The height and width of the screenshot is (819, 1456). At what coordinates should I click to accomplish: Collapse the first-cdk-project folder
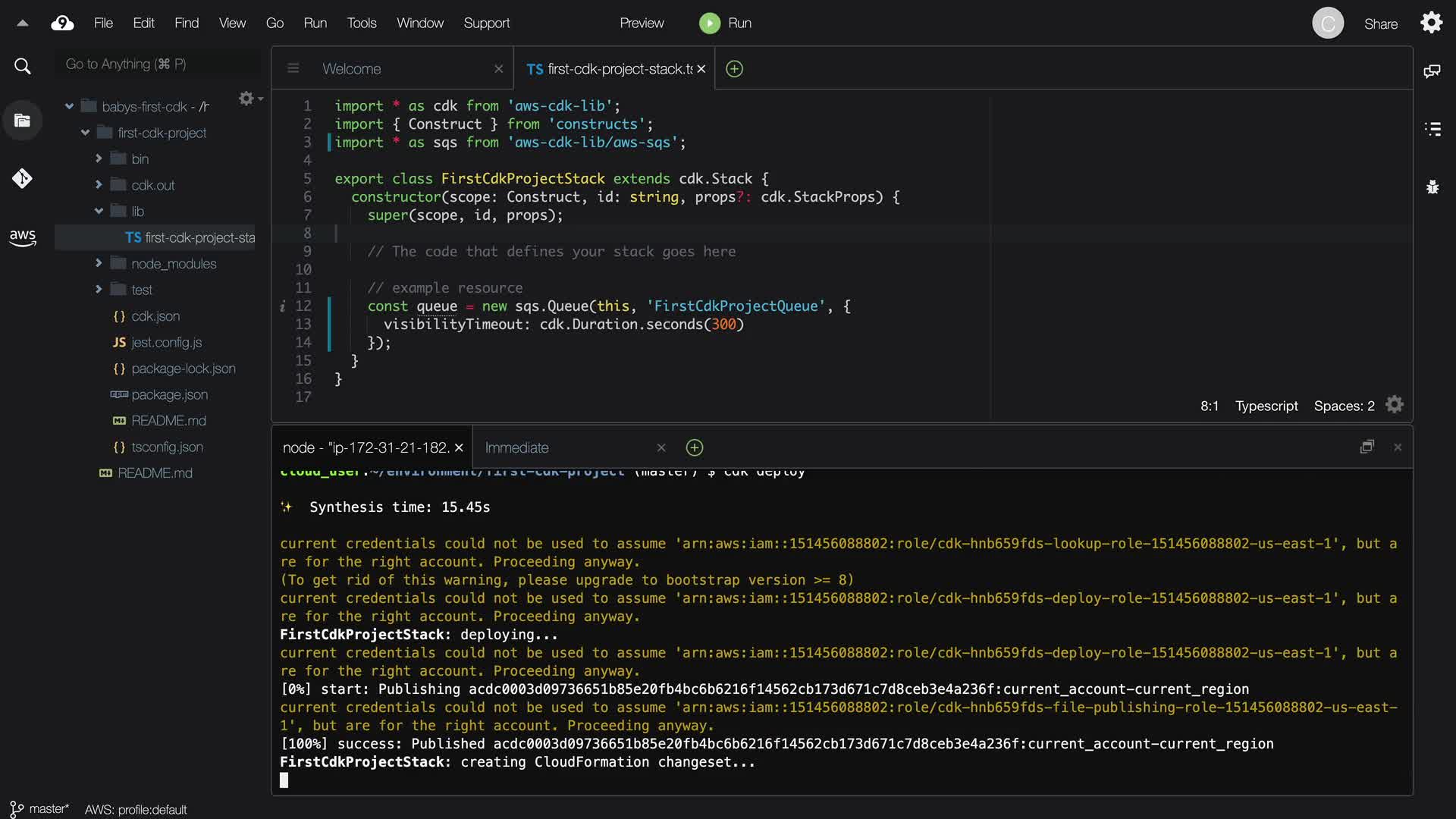[85, 133]
